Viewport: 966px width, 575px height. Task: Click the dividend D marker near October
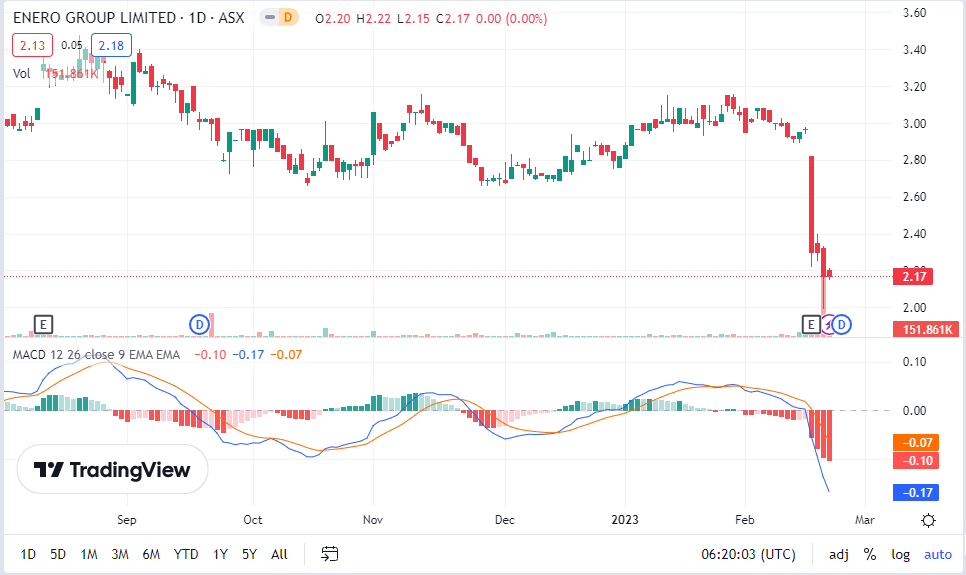[199, 323]
